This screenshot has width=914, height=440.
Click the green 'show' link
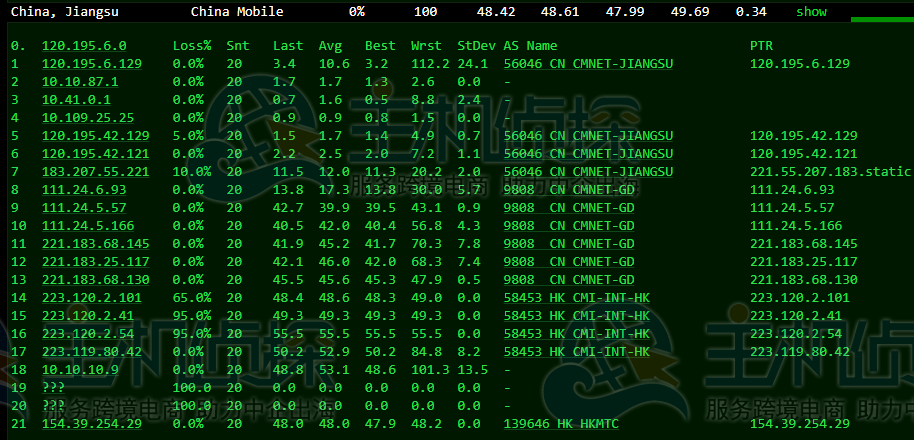pos(811,12)
